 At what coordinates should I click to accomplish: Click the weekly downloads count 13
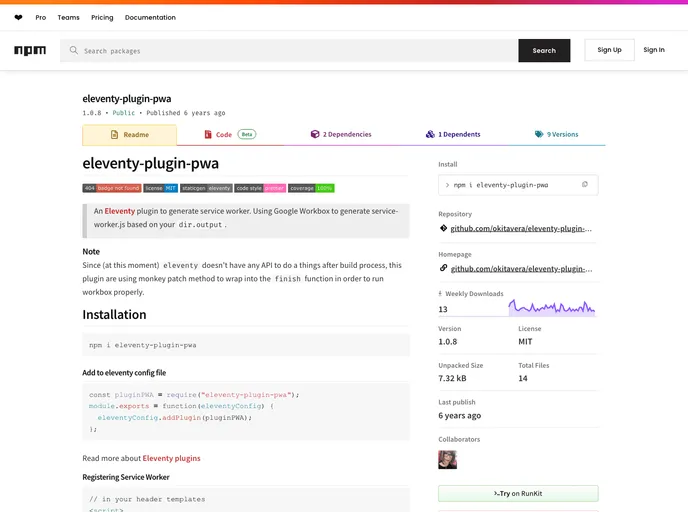443,309
